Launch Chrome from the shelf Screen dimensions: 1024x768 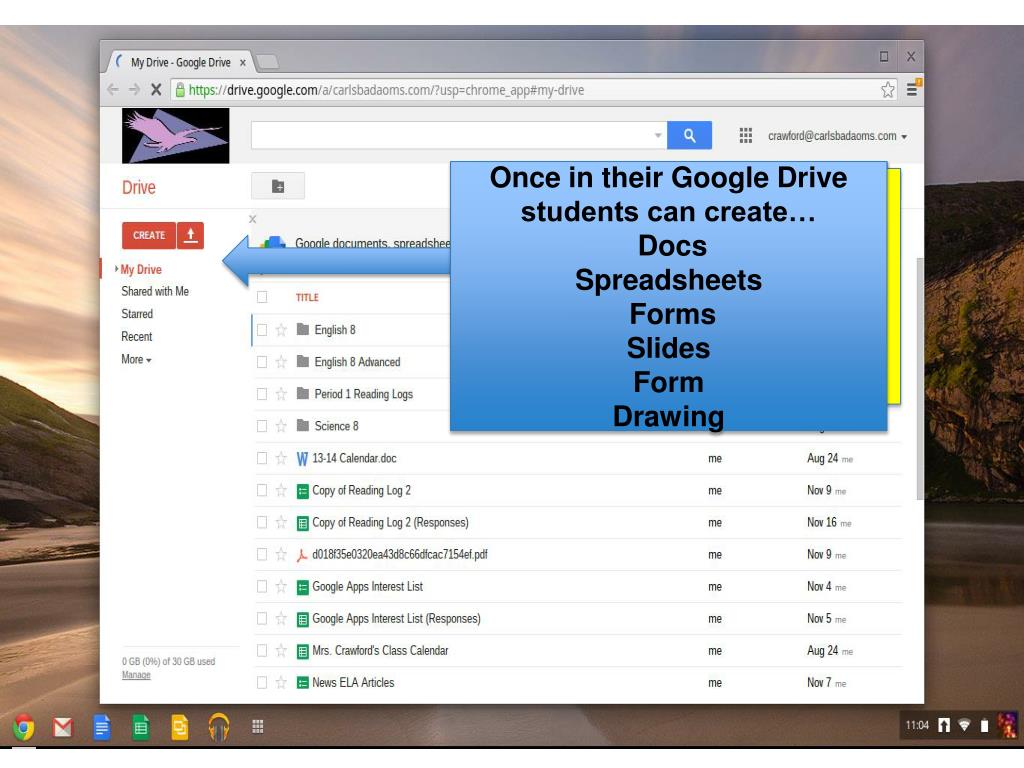coord(24,727)
